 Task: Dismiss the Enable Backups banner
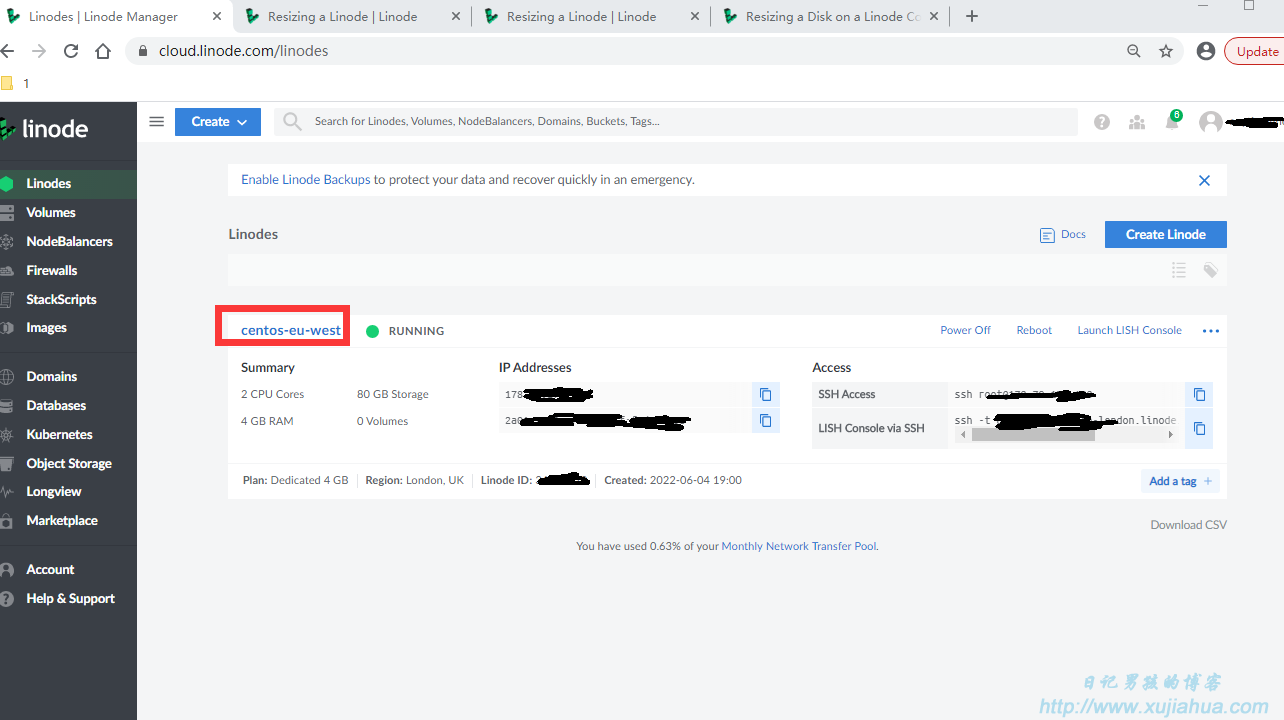click(1204, 181)
